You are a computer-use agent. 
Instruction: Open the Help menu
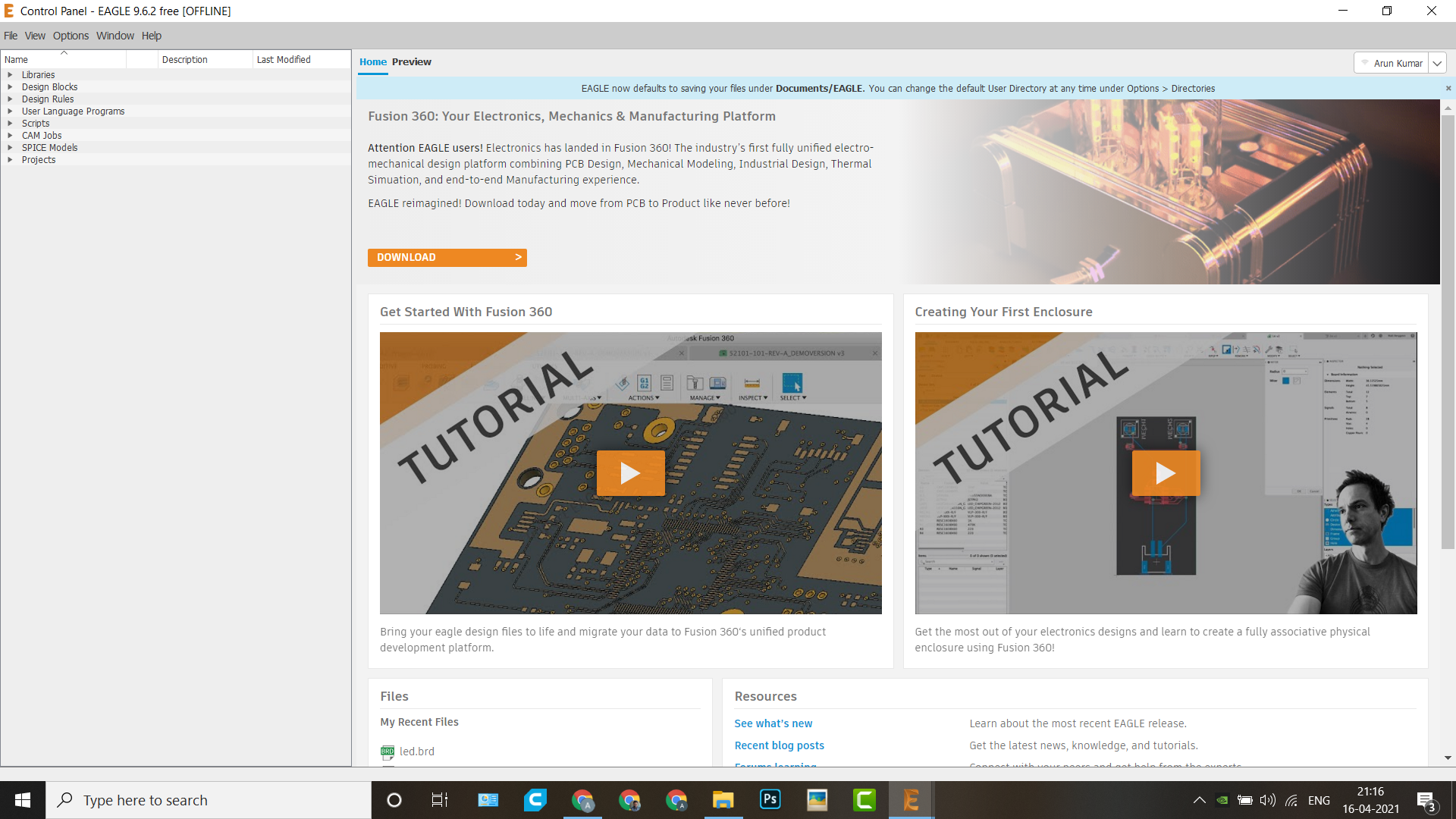152,36
